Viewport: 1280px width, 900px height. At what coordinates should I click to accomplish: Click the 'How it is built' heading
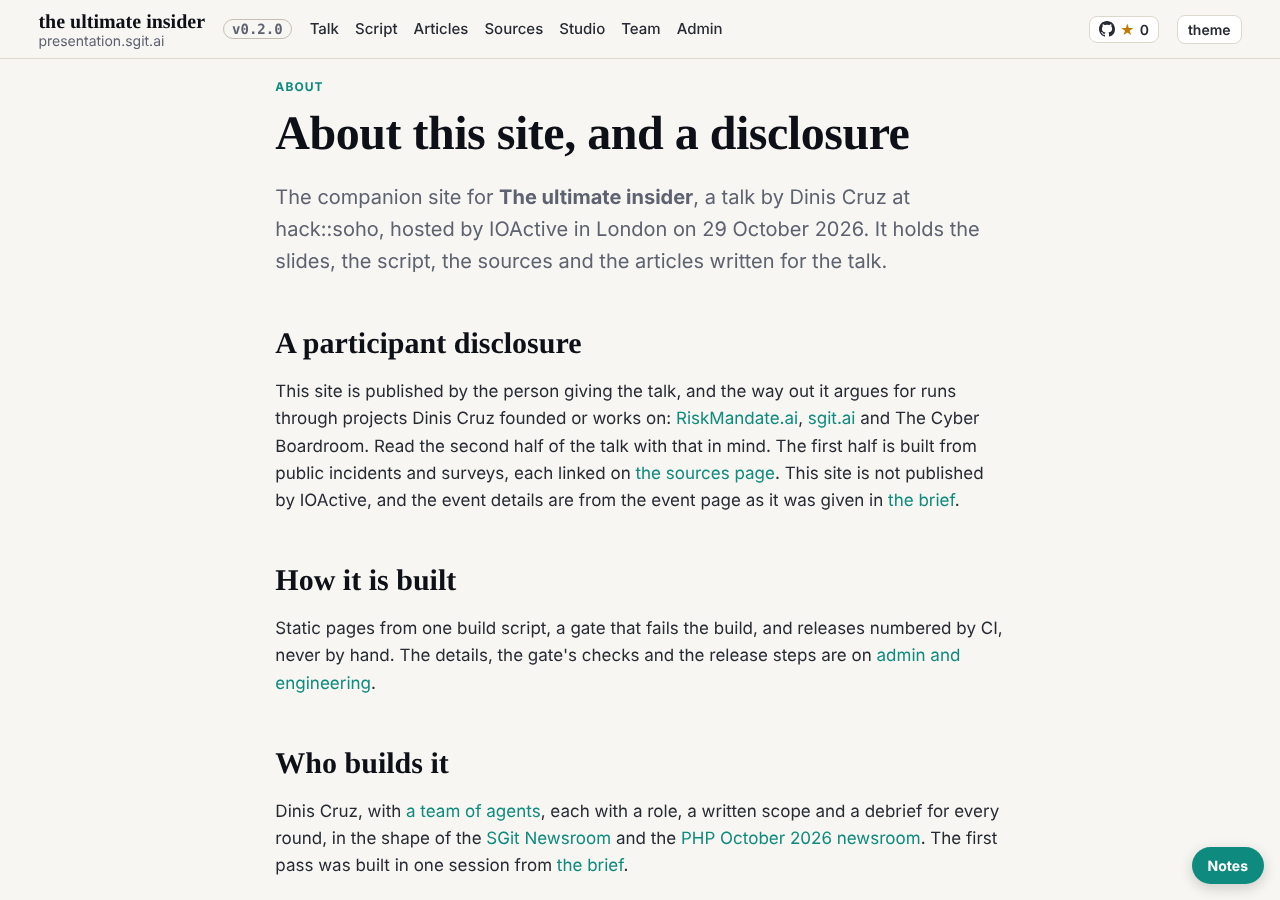point(366,580)
